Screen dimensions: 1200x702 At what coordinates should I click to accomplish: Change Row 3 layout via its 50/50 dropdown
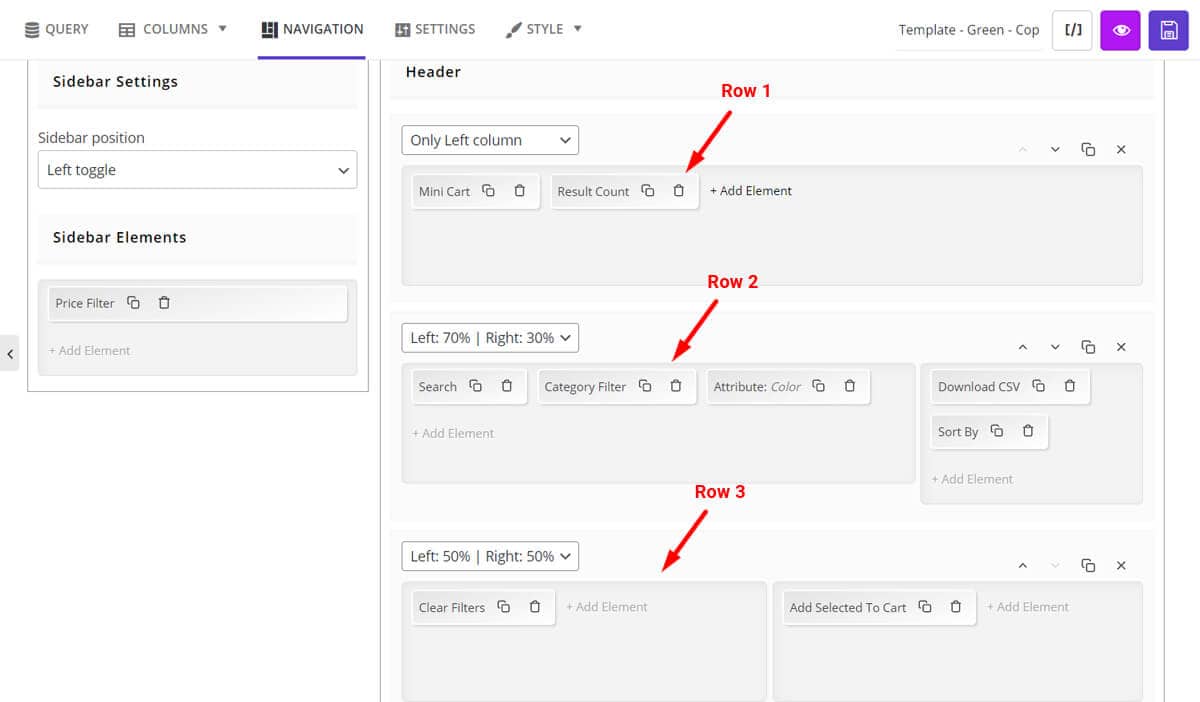489,556
